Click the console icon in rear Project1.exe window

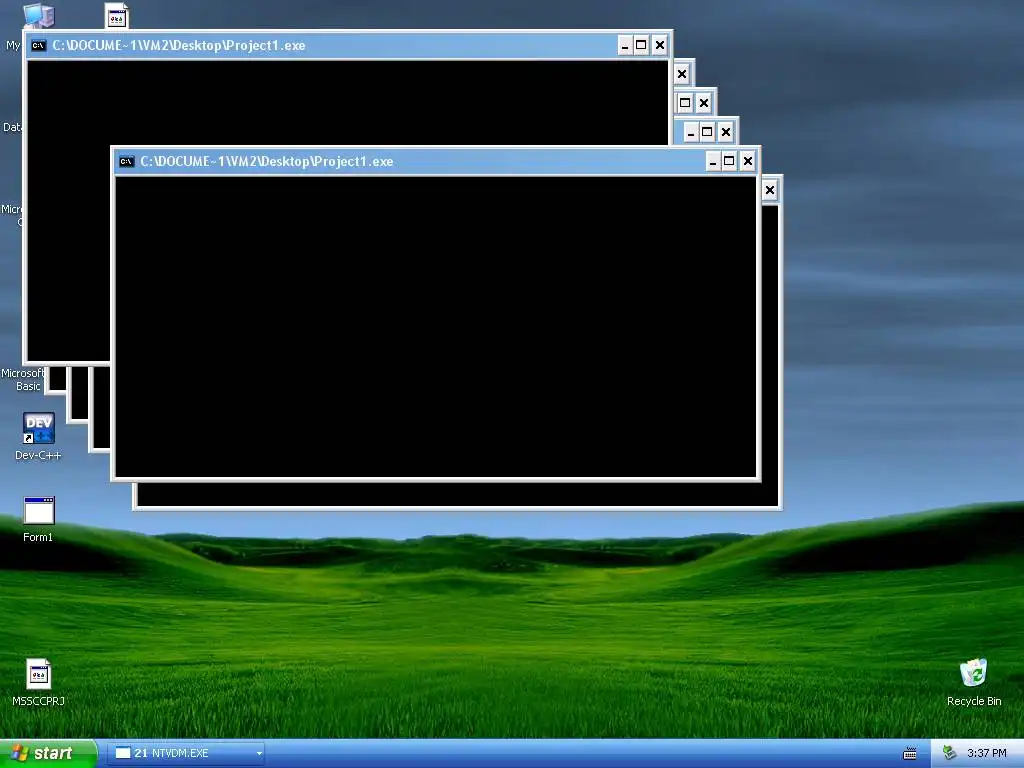click(x=39, y=45)
